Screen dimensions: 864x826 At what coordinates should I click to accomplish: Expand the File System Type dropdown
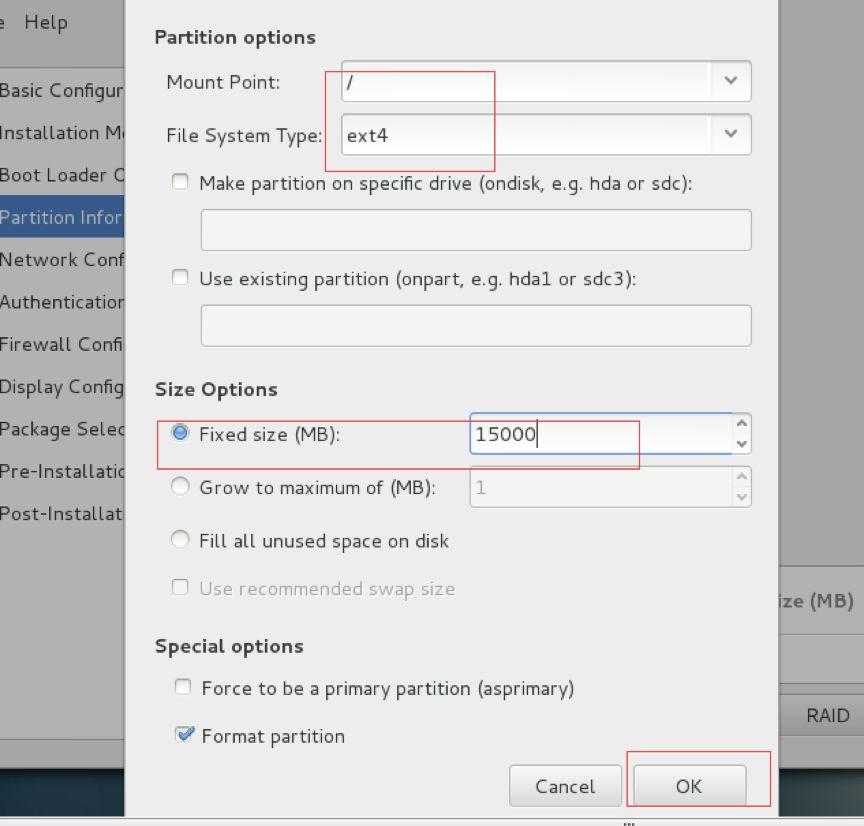pyautogui.click(x=730, y=135)
